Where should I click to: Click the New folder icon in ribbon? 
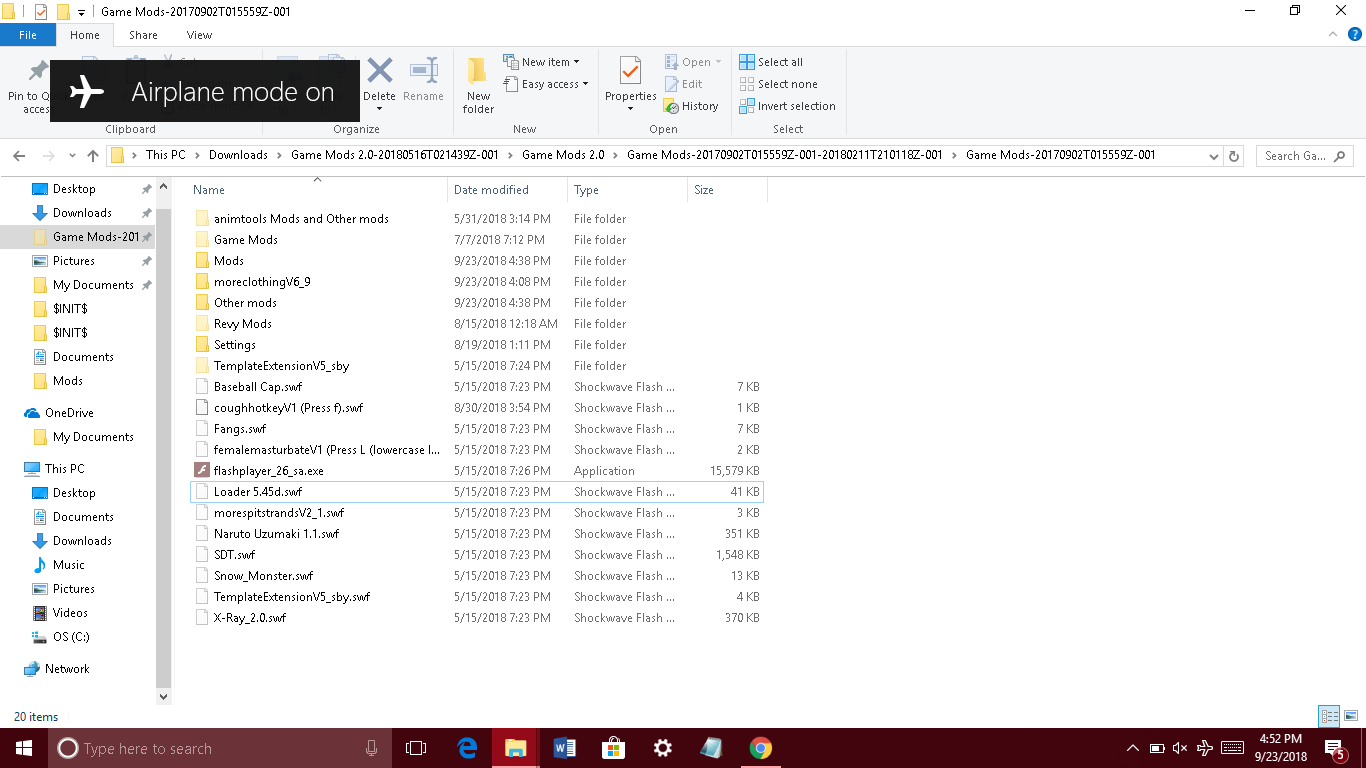pos(478,84)
